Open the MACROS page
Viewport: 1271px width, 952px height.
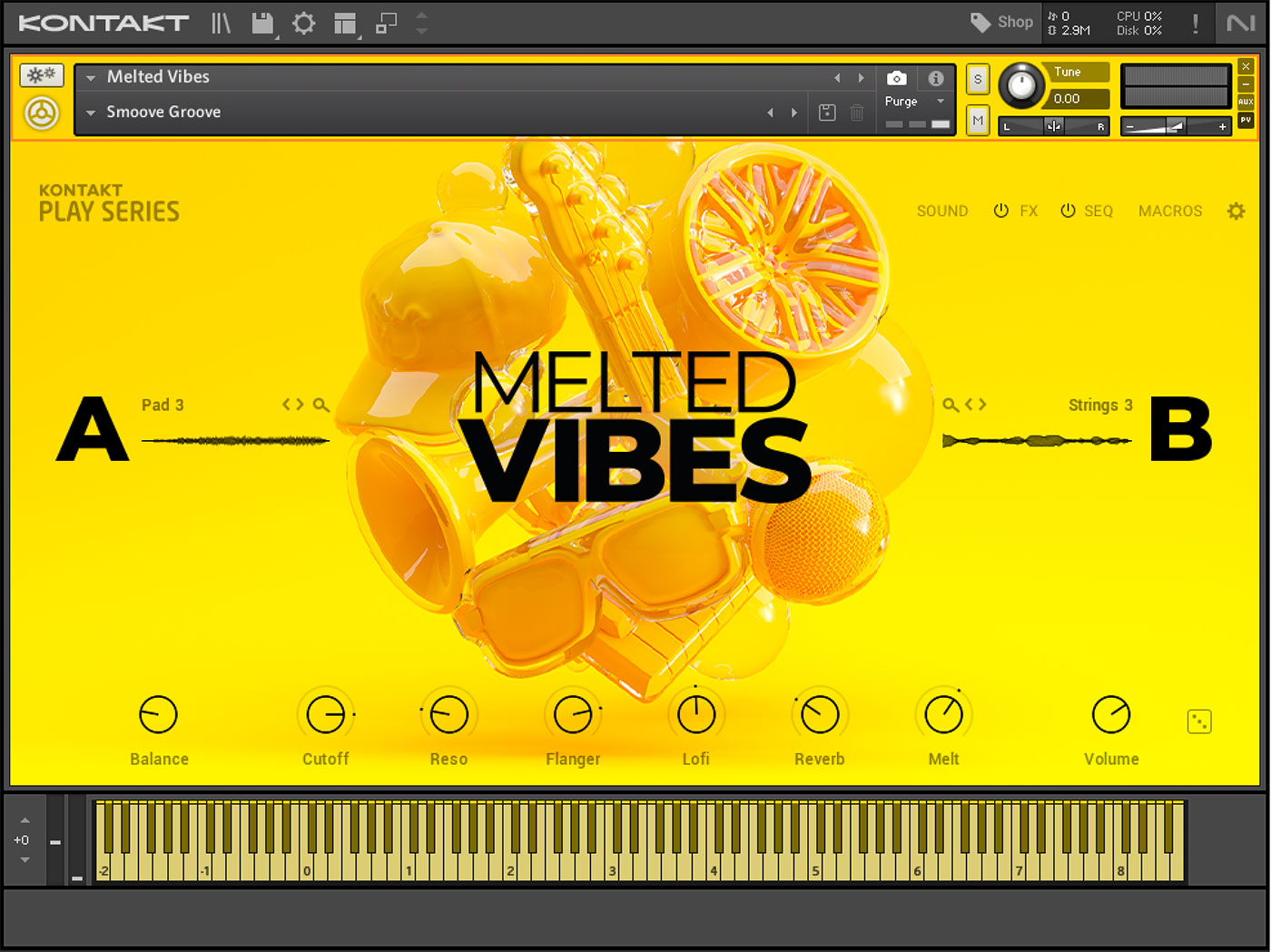coord(1170,211)
